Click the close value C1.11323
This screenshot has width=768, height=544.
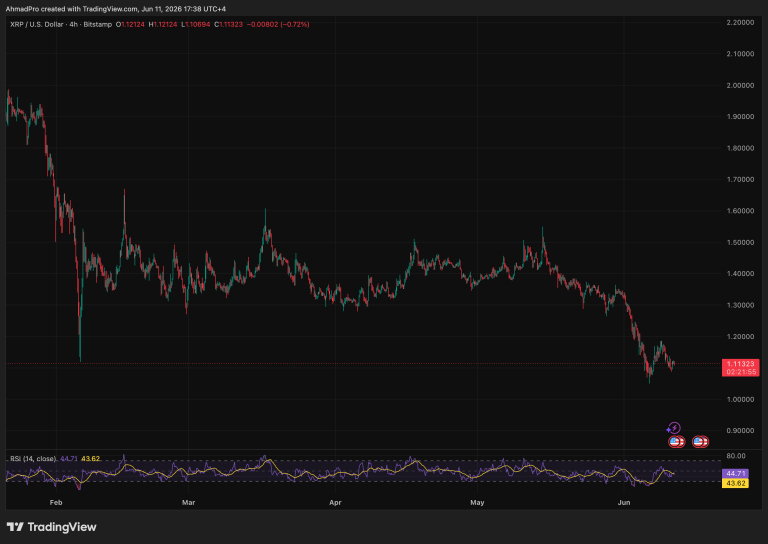click(x=229, y=24)
